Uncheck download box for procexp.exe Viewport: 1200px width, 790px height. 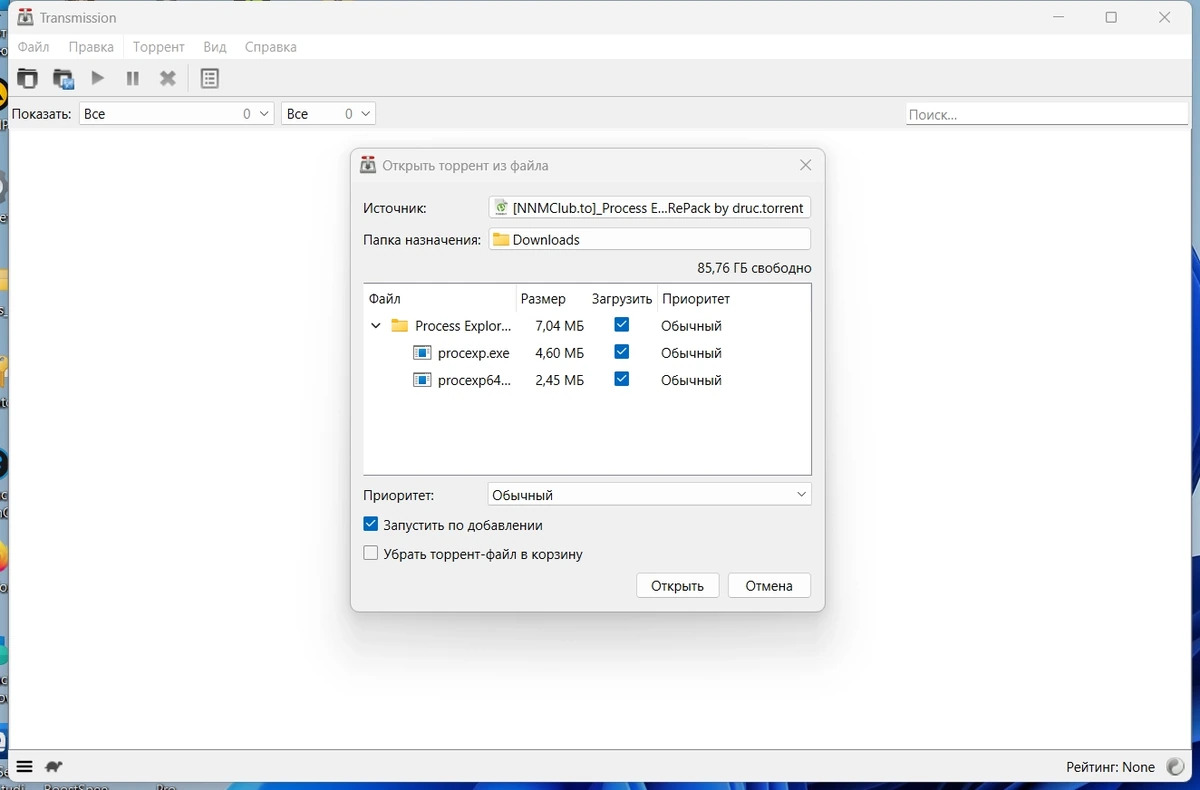tap(621, 352)
